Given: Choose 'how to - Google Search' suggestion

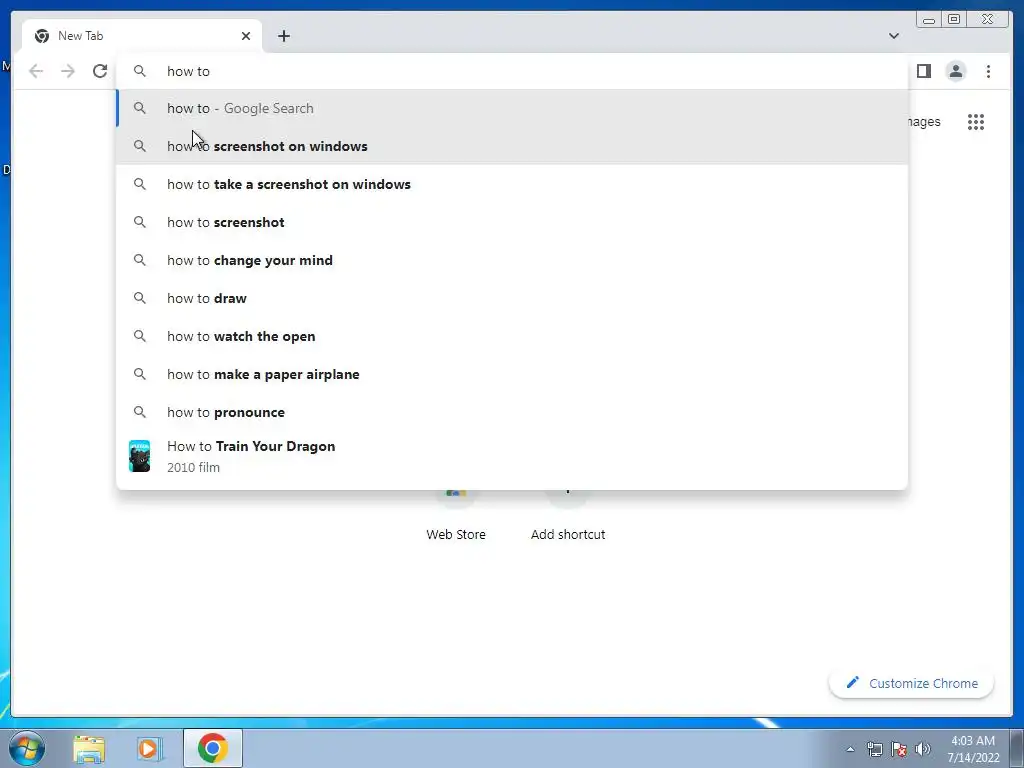Looking at the screenshot, I should (512, 108).
